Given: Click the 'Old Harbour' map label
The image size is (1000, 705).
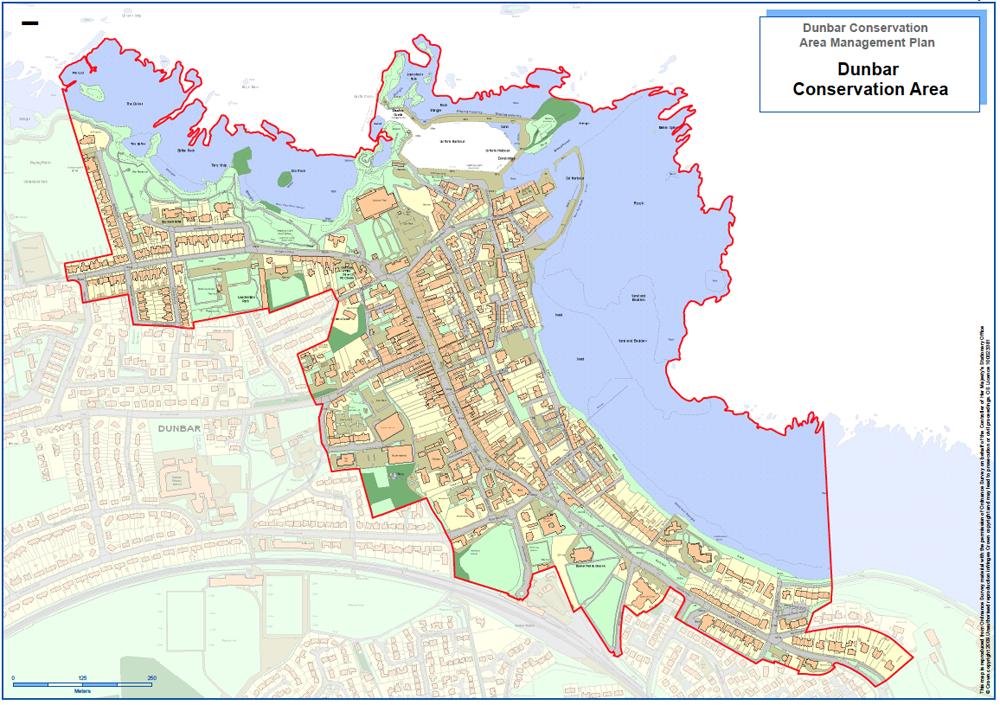Looking at the screenshot, I should coord(575,179).
